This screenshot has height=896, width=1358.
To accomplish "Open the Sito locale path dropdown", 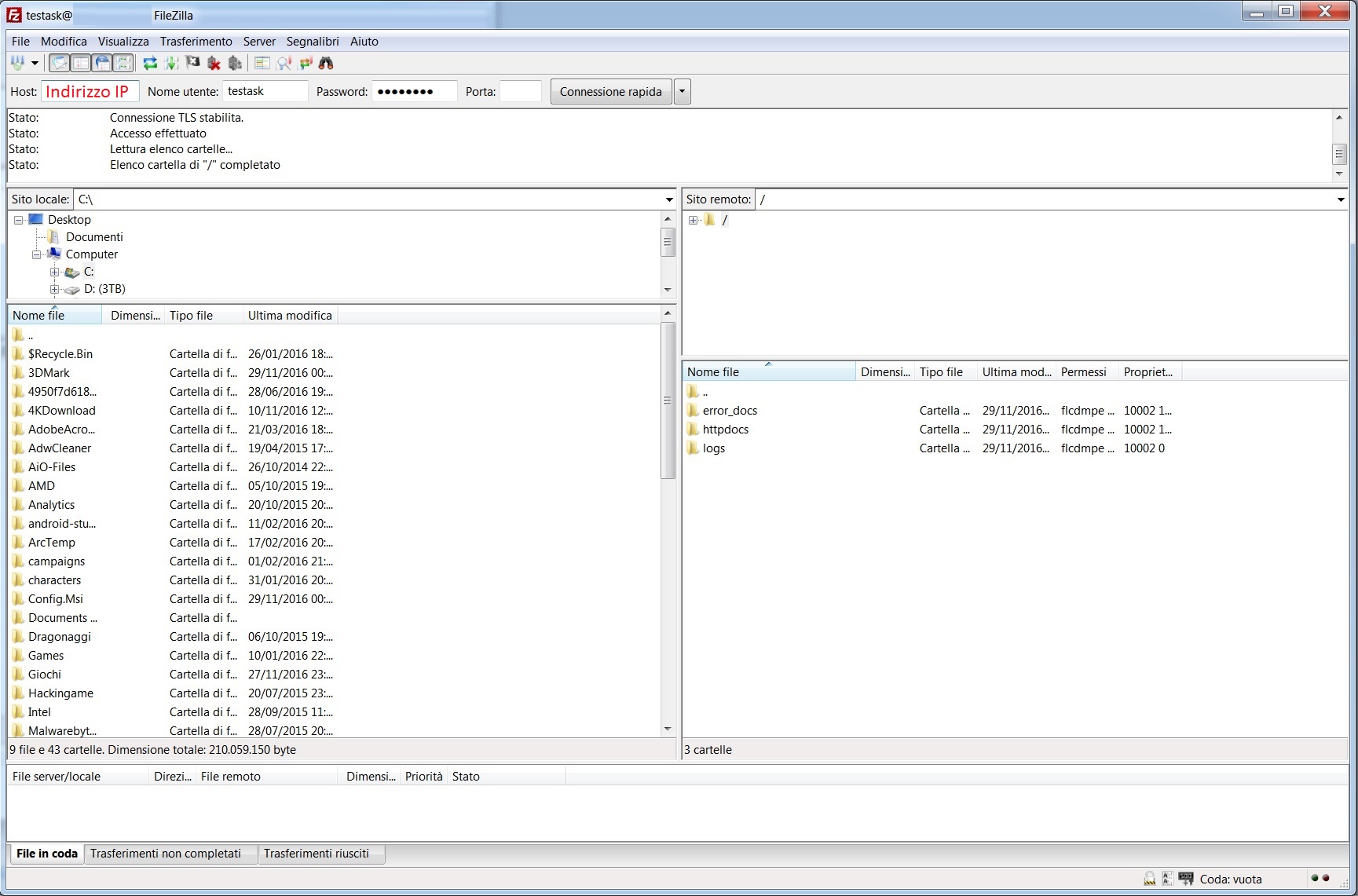I will pyautogui.click(x=669, y=199).
